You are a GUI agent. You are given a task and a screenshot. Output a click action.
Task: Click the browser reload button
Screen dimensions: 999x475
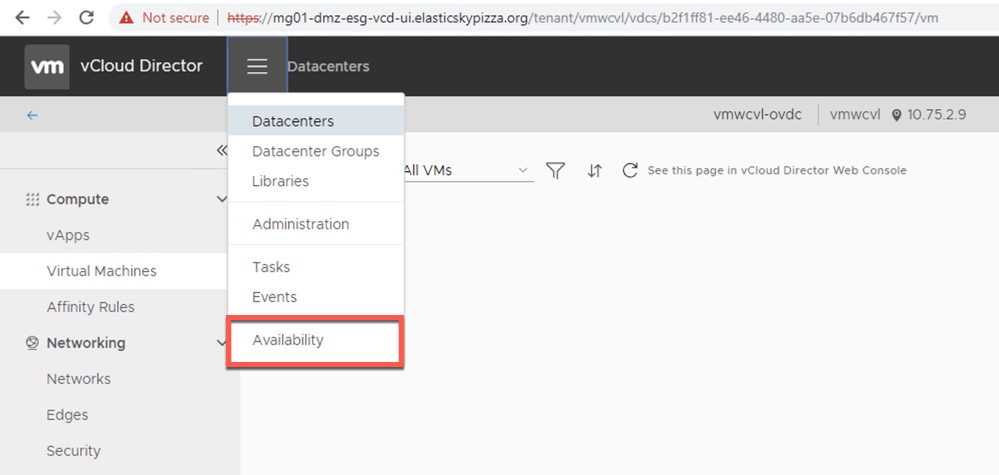tap(86, 17)
